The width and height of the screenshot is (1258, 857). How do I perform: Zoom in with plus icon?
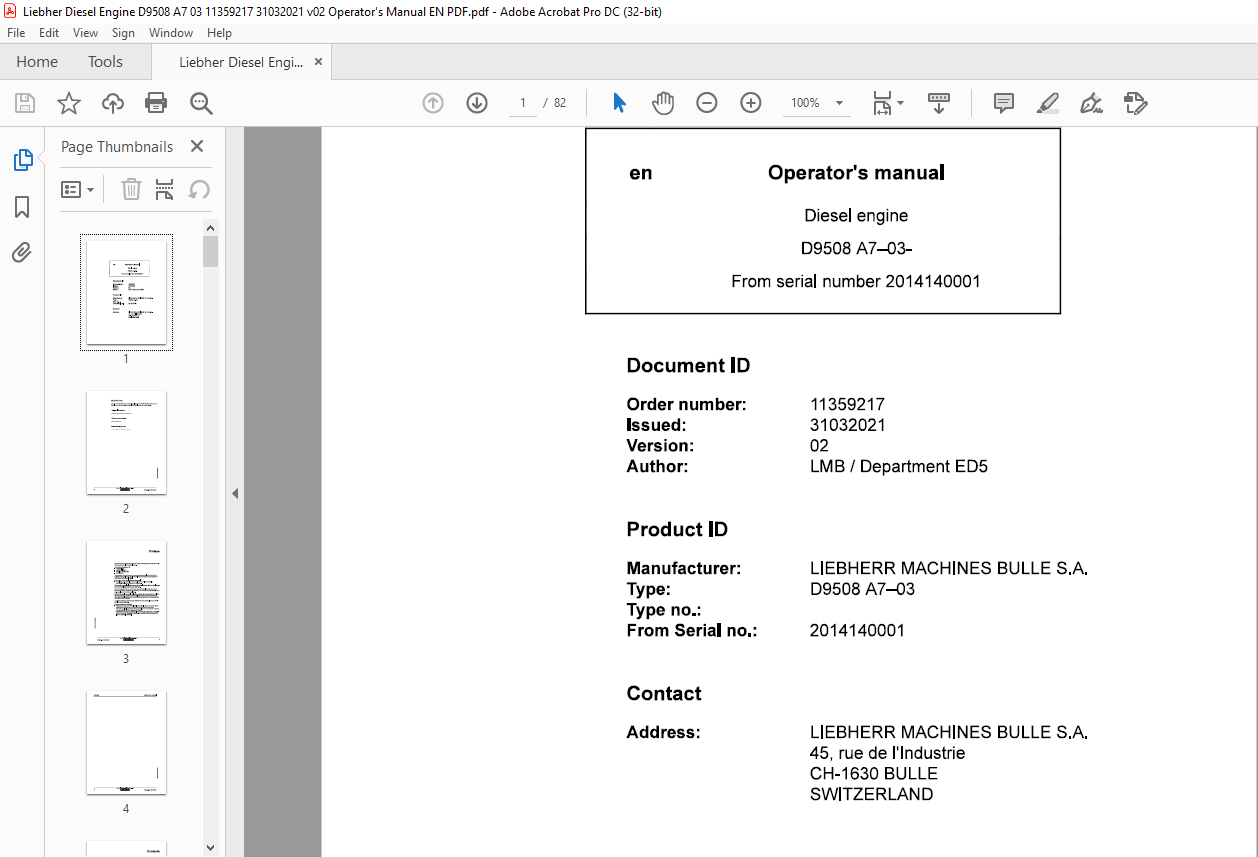coord(751,103)
